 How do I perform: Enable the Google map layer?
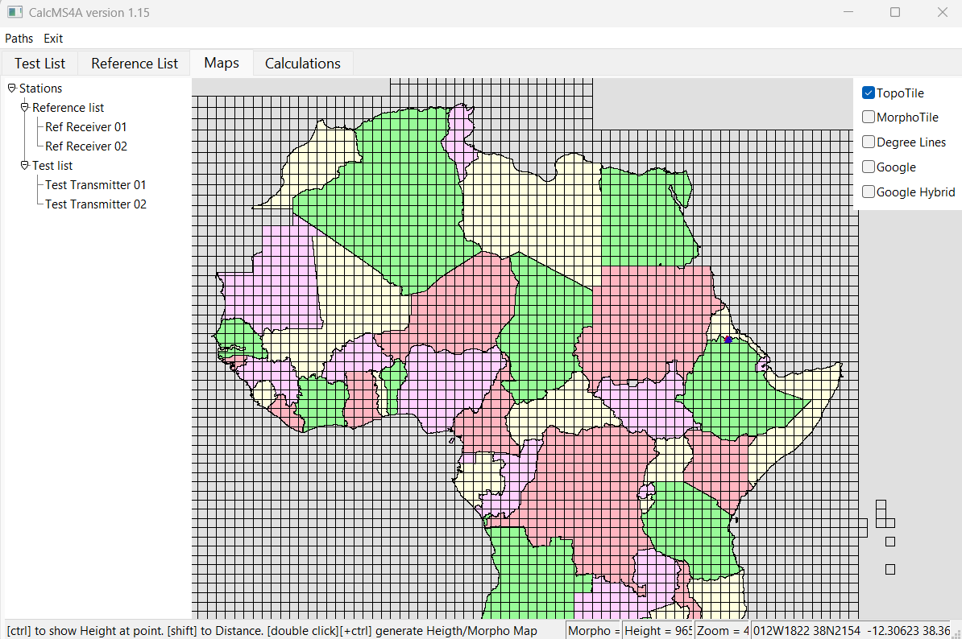pos(868,166)
